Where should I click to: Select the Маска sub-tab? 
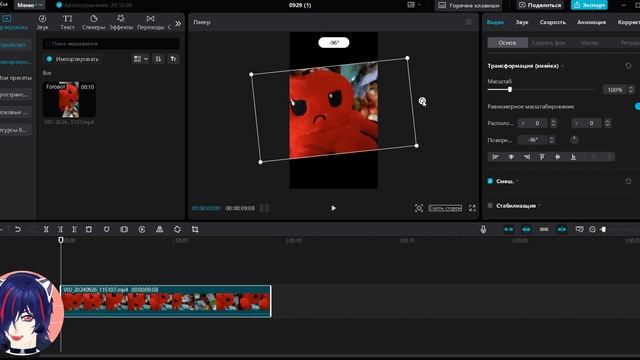point(589,43)
